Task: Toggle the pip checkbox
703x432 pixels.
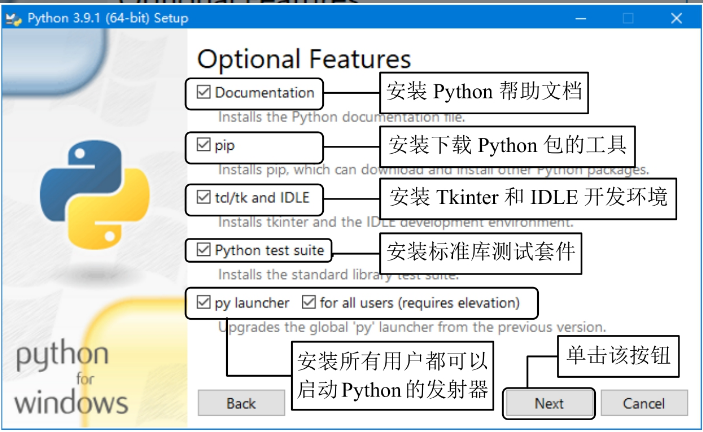Action: [204, 145]
